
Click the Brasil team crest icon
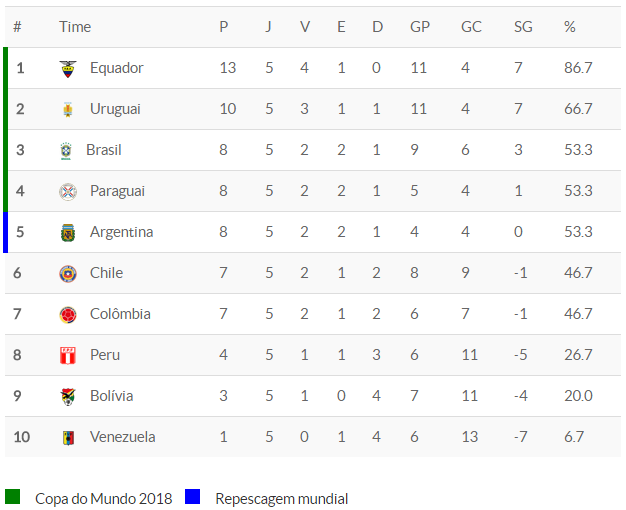click(x=67, y=151)
